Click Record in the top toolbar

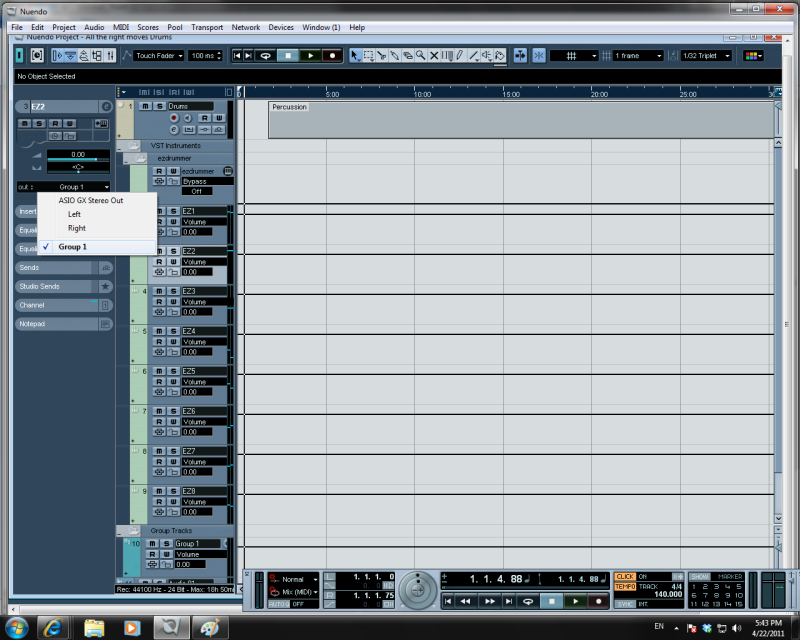[x=332, y=56]
